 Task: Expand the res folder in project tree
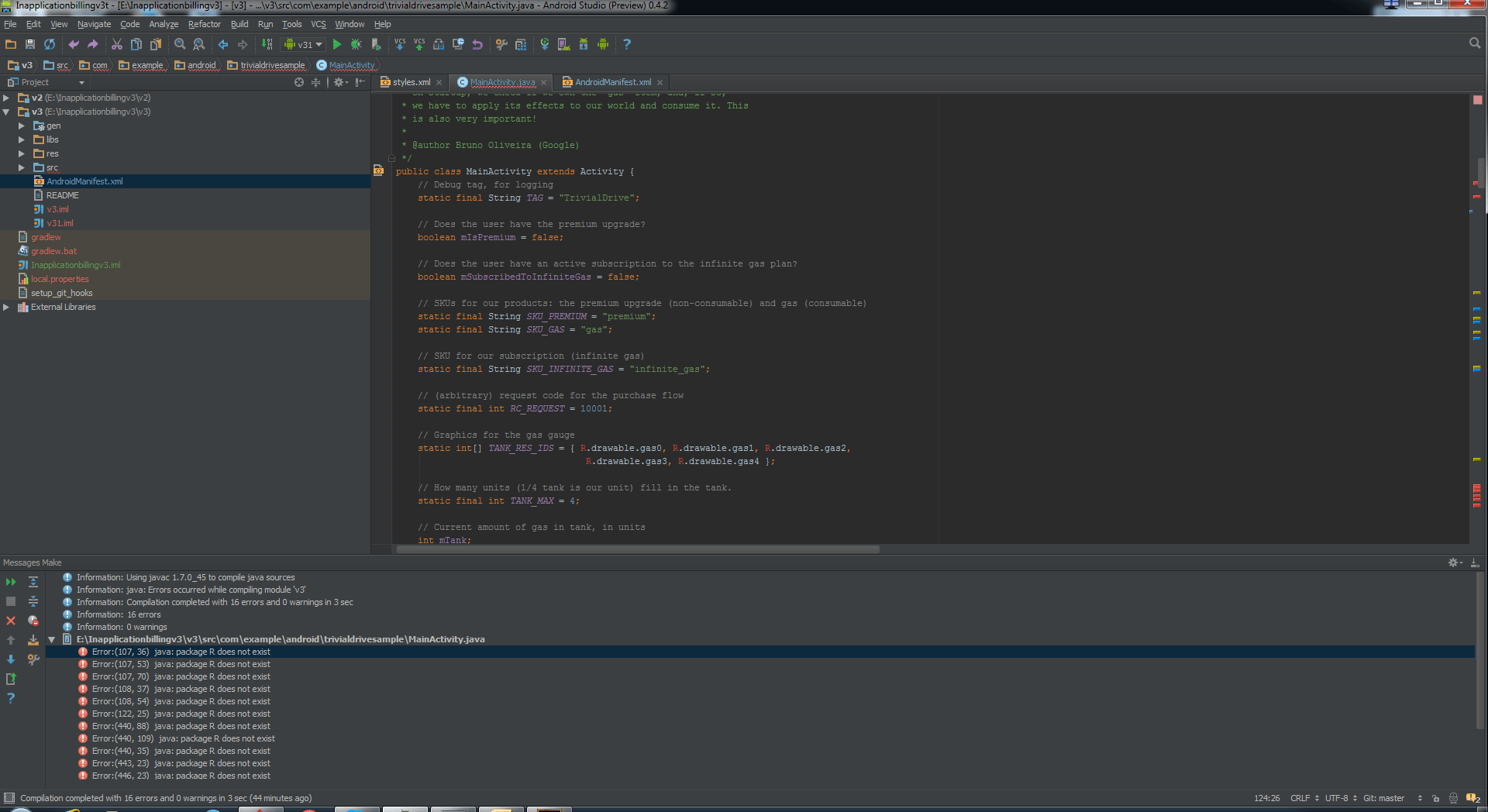(x=22, y=154)
